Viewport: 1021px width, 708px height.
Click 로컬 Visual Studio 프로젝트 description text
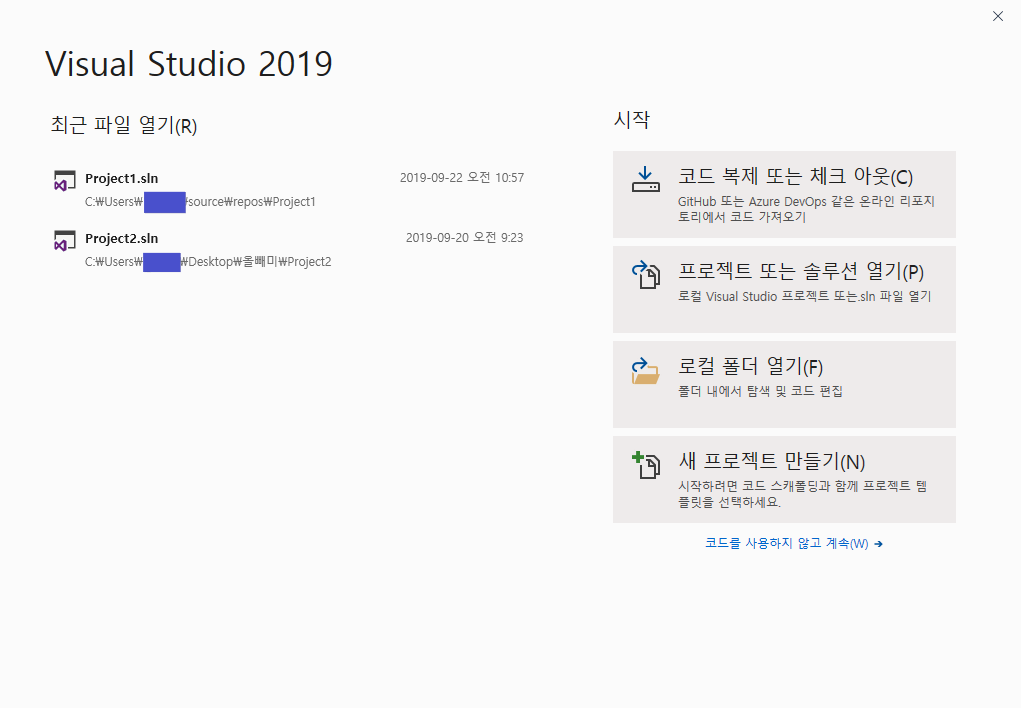tap(805, 296)
